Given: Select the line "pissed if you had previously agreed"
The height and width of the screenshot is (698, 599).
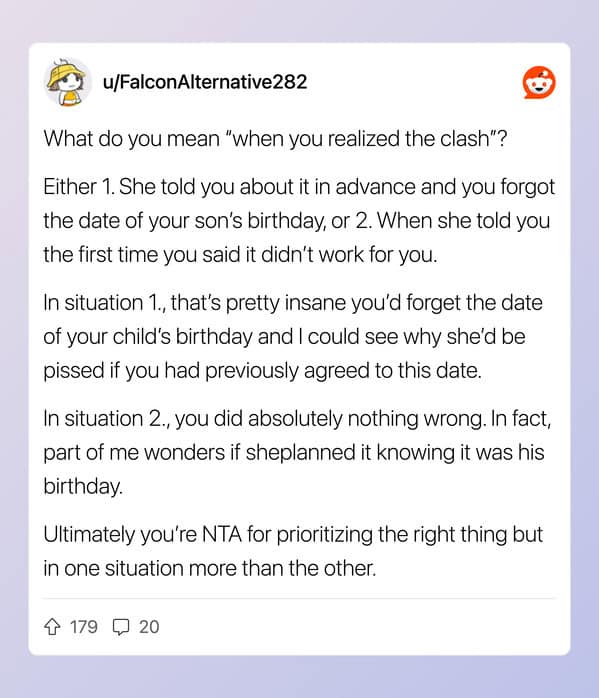Looking at the screenshot, I should 263,371.
